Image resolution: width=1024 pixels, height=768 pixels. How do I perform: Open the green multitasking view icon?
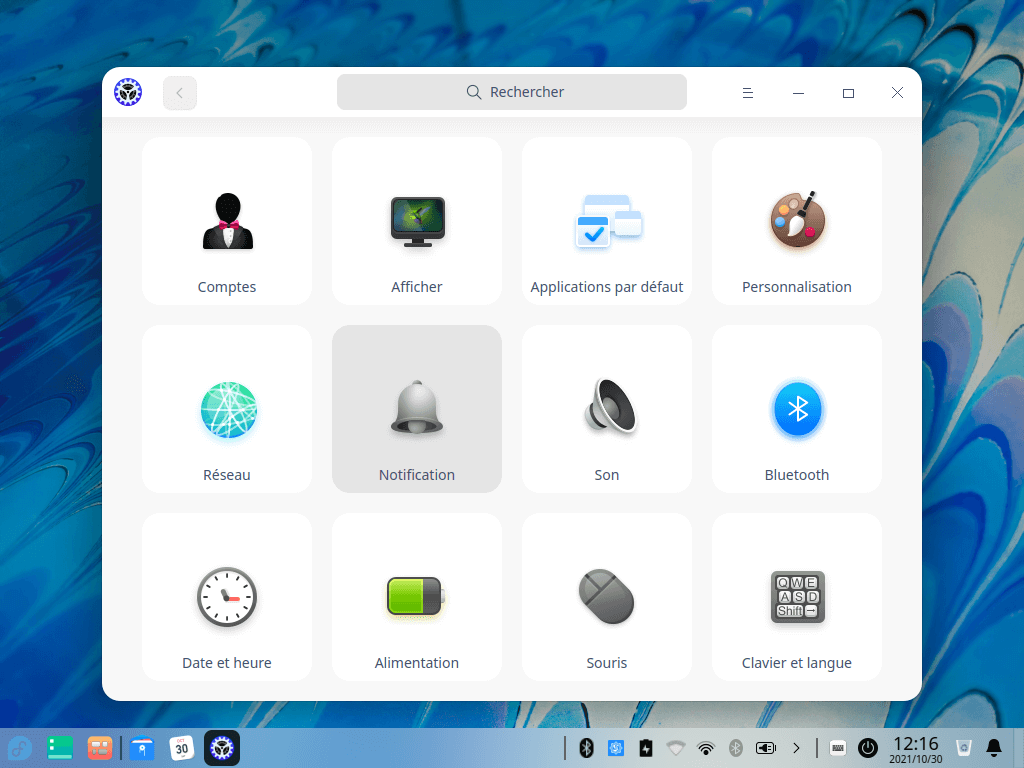pyautogui.click(x=59, y=748)
